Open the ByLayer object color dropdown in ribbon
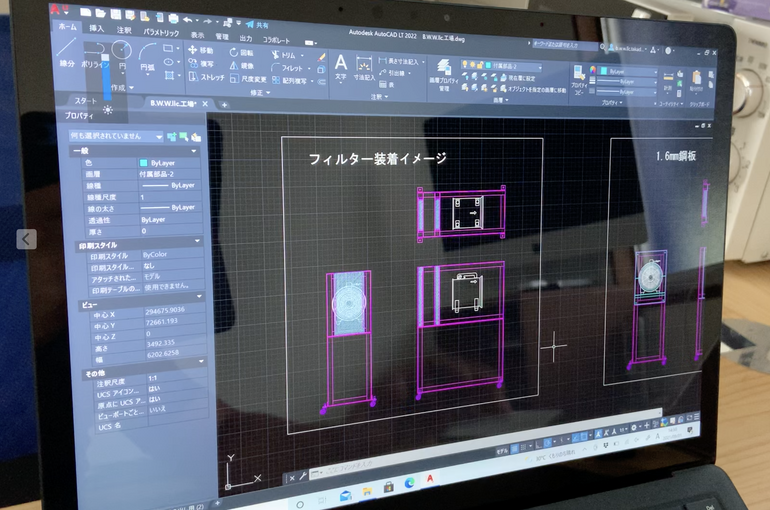 629,72
